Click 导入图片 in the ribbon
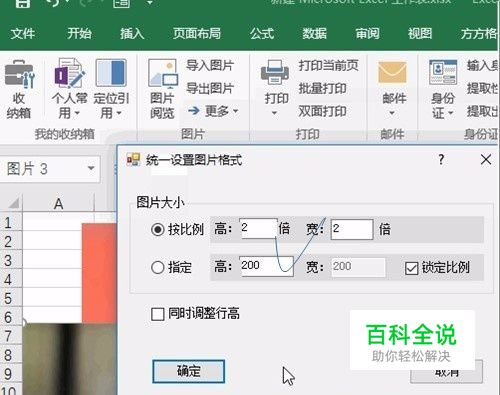500x395 pixels. point(210,65)
